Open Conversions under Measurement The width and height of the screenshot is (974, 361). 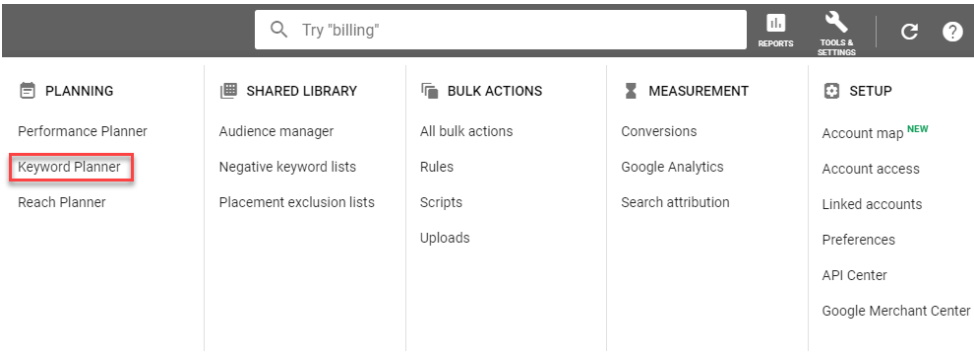[659, 131]
